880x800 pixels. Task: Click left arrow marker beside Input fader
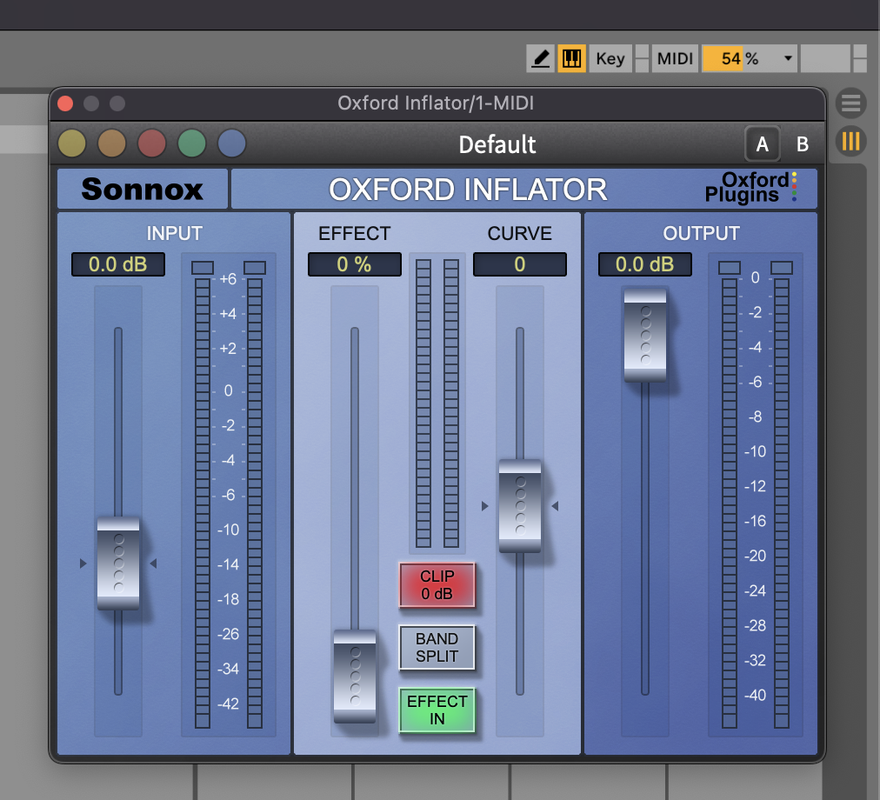click(x=83, y=563)
